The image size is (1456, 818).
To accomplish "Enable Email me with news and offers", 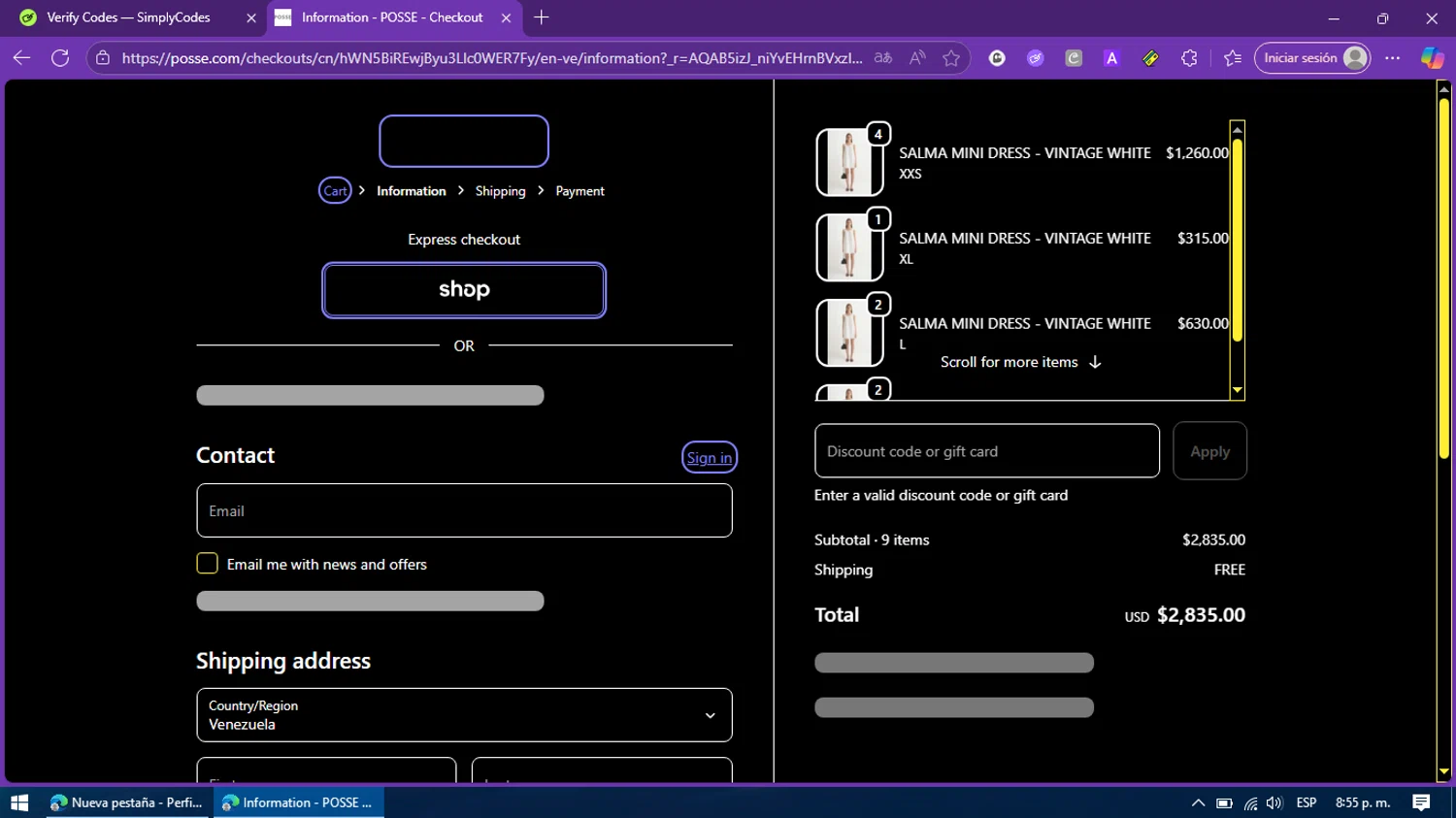I will pyautogui.click(x=207, y=564).
